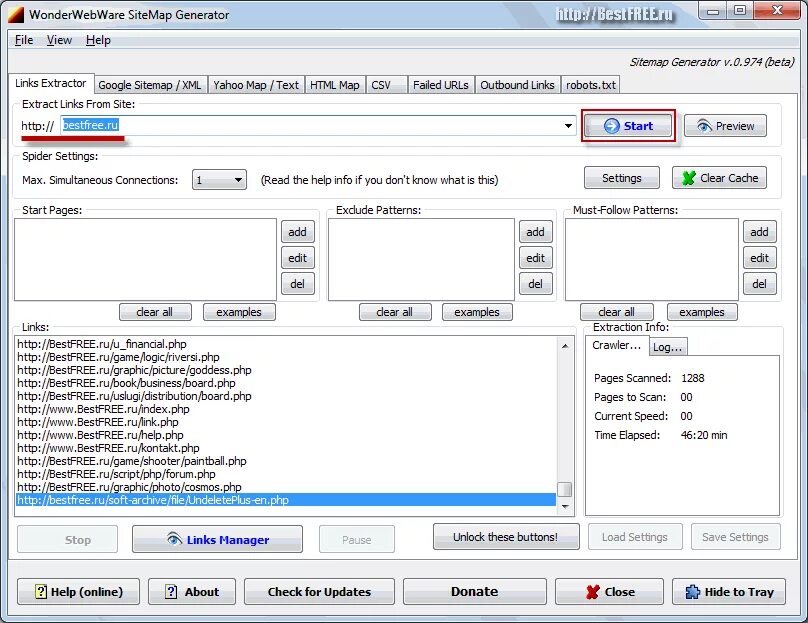
Task: Click inside Start Pages list box
Action: coord(145,259)
